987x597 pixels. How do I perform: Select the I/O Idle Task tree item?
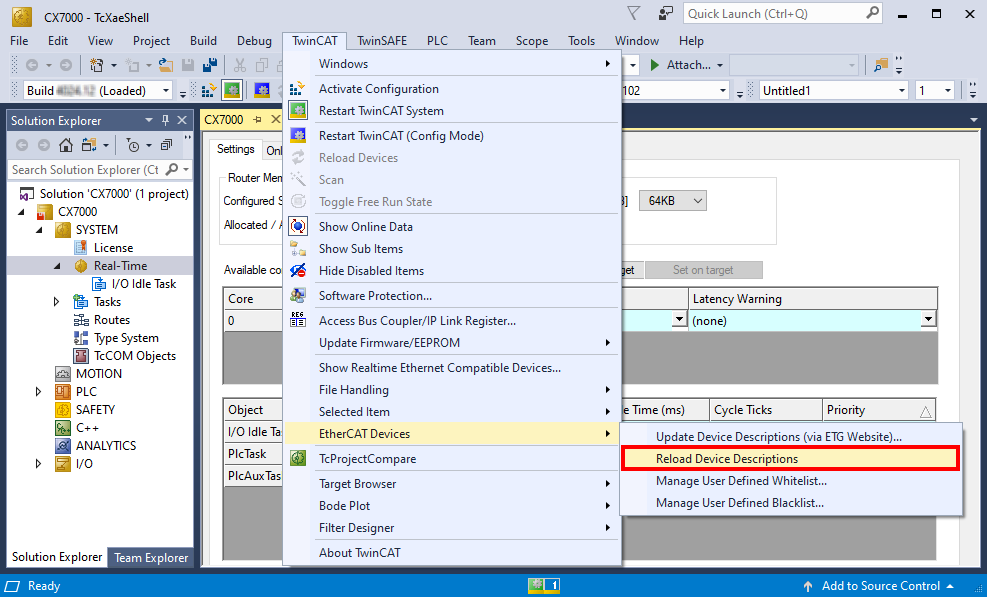click(x=144, y=284)
